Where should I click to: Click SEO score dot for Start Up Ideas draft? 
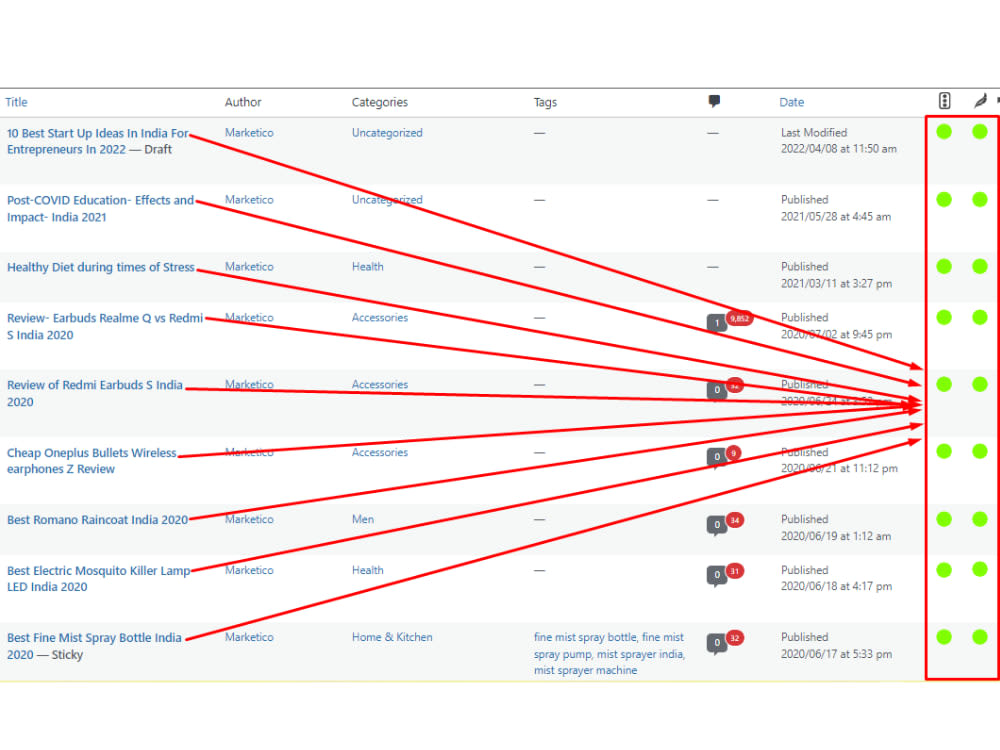[x=944, y=132]
